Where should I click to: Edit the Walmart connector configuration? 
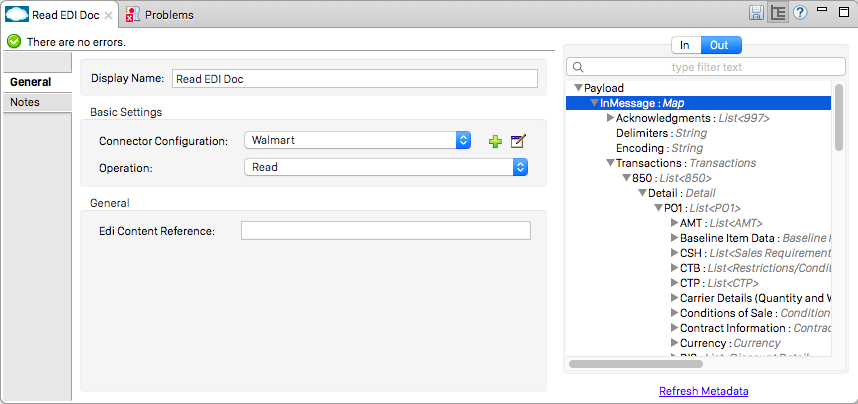point(518,141)
